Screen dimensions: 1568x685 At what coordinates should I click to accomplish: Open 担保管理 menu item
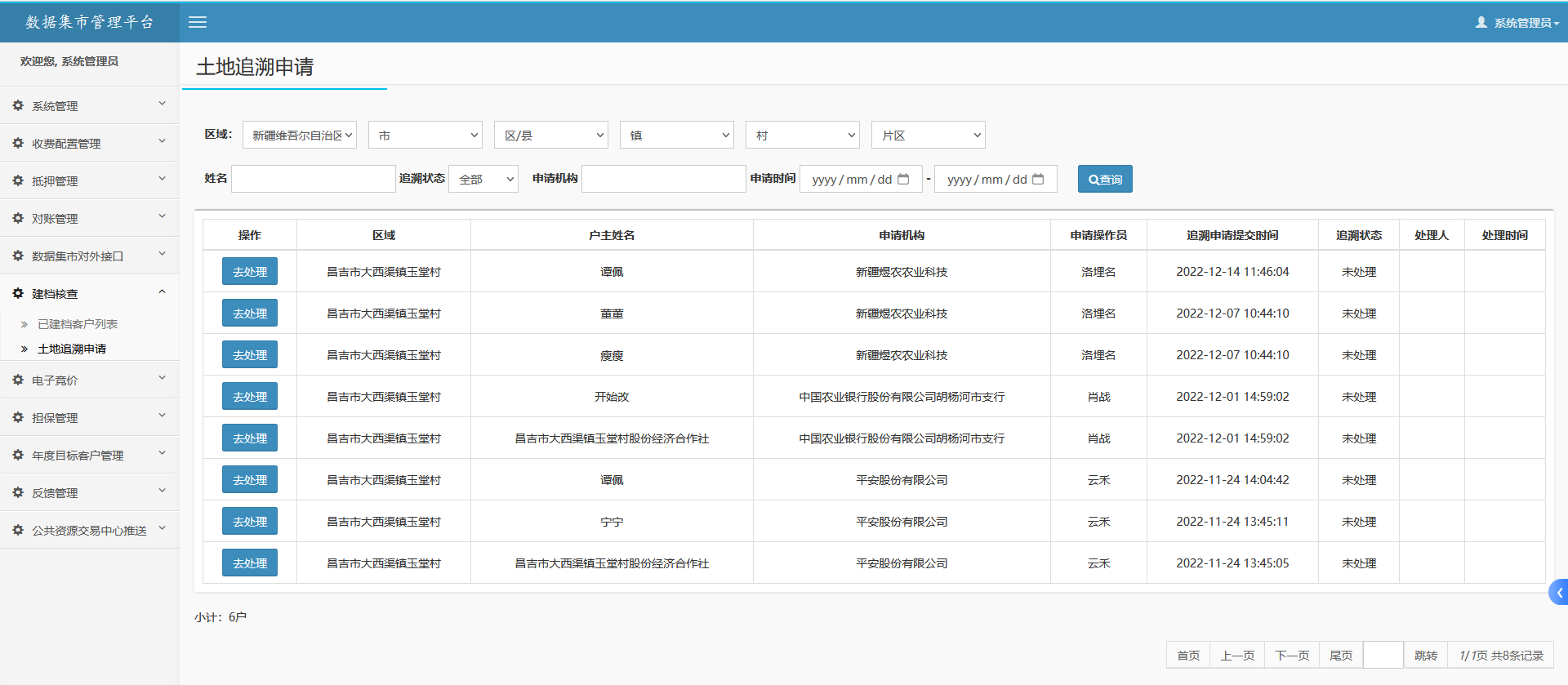pos(90,417)
